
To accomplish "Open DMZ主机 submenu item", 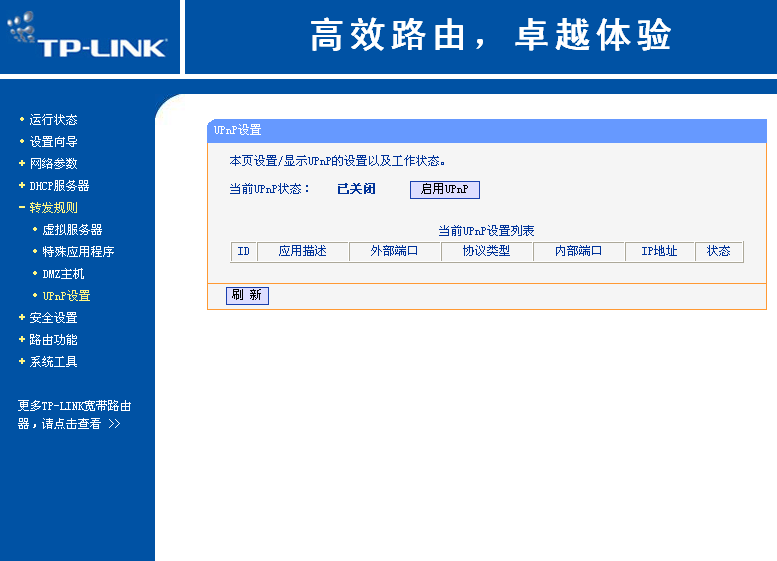I will click(x=63, y=274).
